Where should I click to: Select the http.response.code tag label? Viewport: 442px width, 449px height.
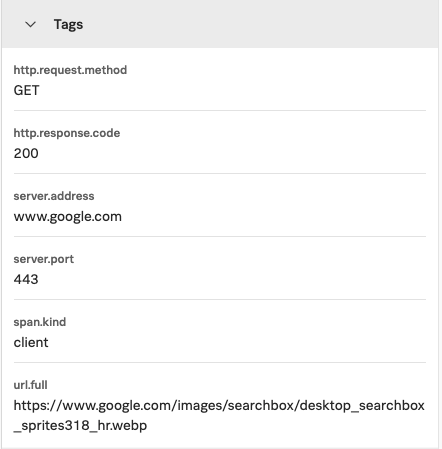coord(67,133)
